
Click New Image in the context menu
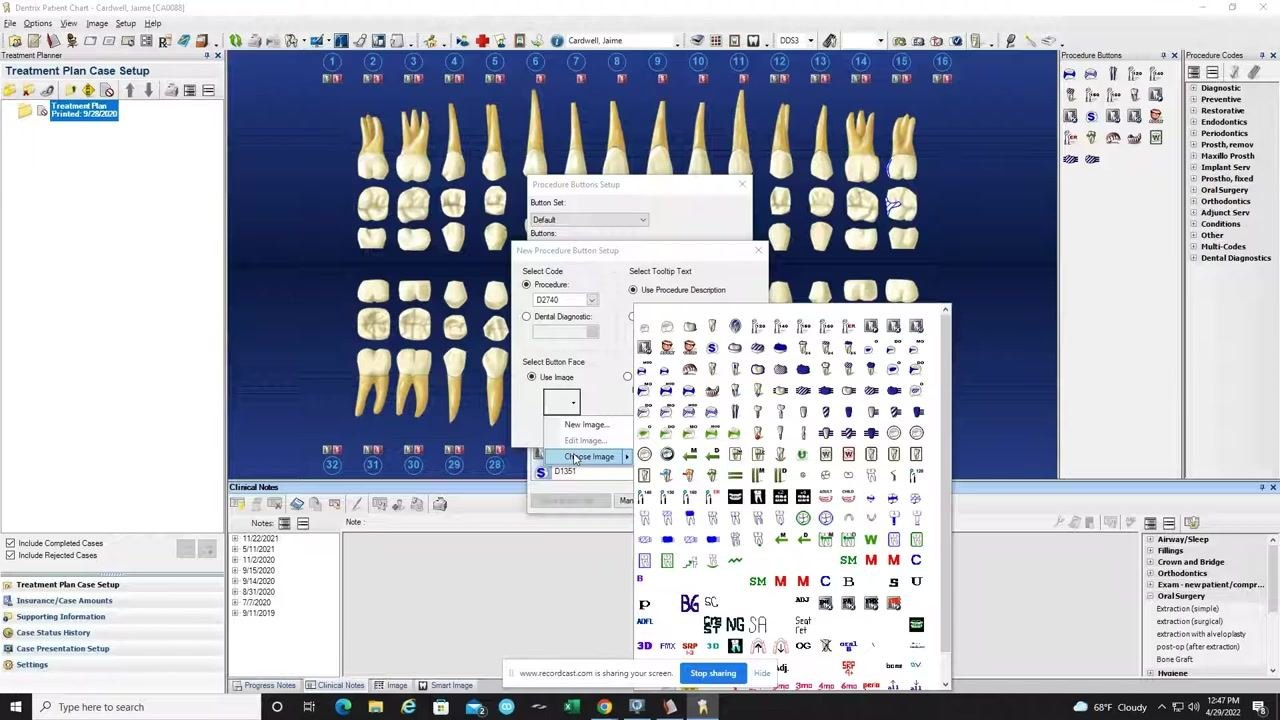pos(586,425)
